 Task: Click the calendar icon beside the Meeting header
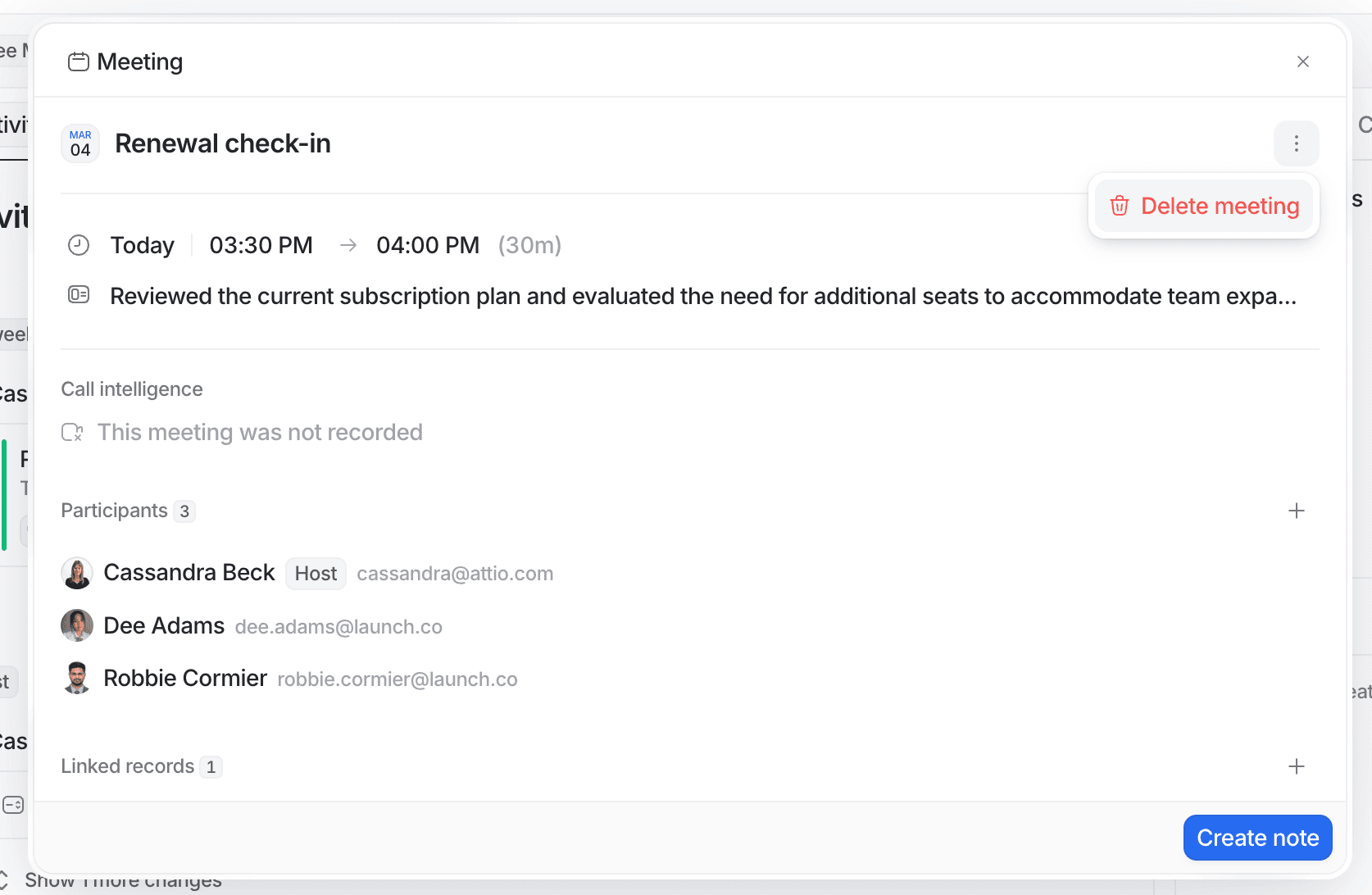click(79, 61)
